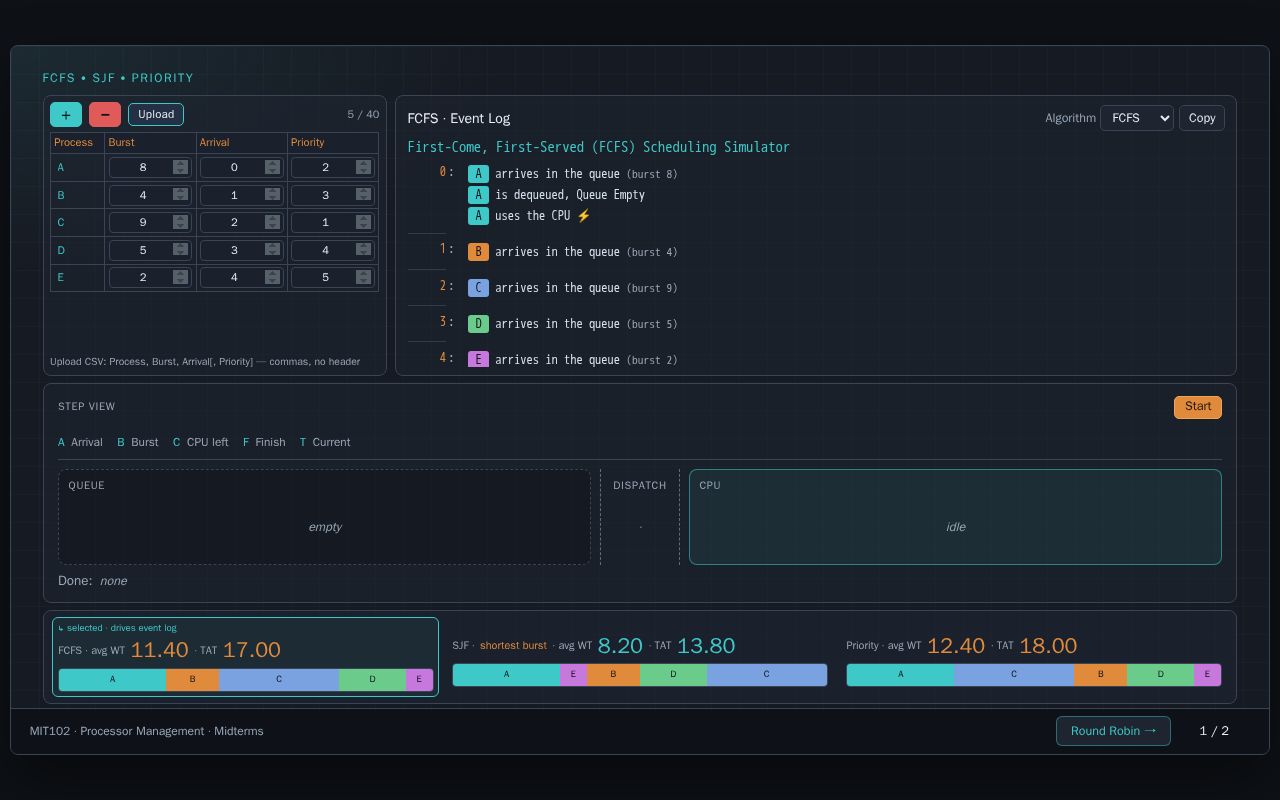Click the process name A table cell
The width and height of the screenshot is (1280, 800).
(x=77, y=167)
